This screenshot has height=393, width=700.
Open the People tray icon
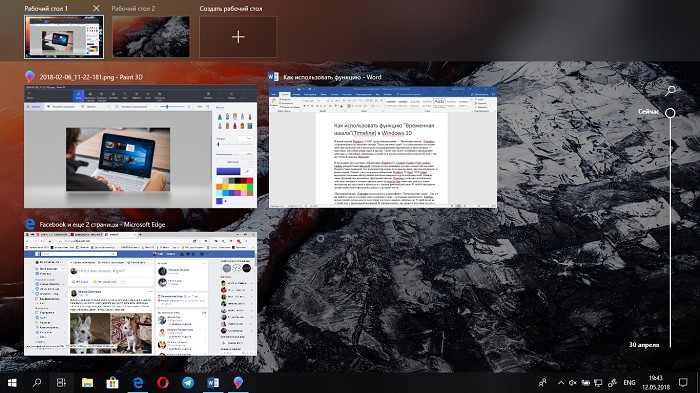click(542, 383)
